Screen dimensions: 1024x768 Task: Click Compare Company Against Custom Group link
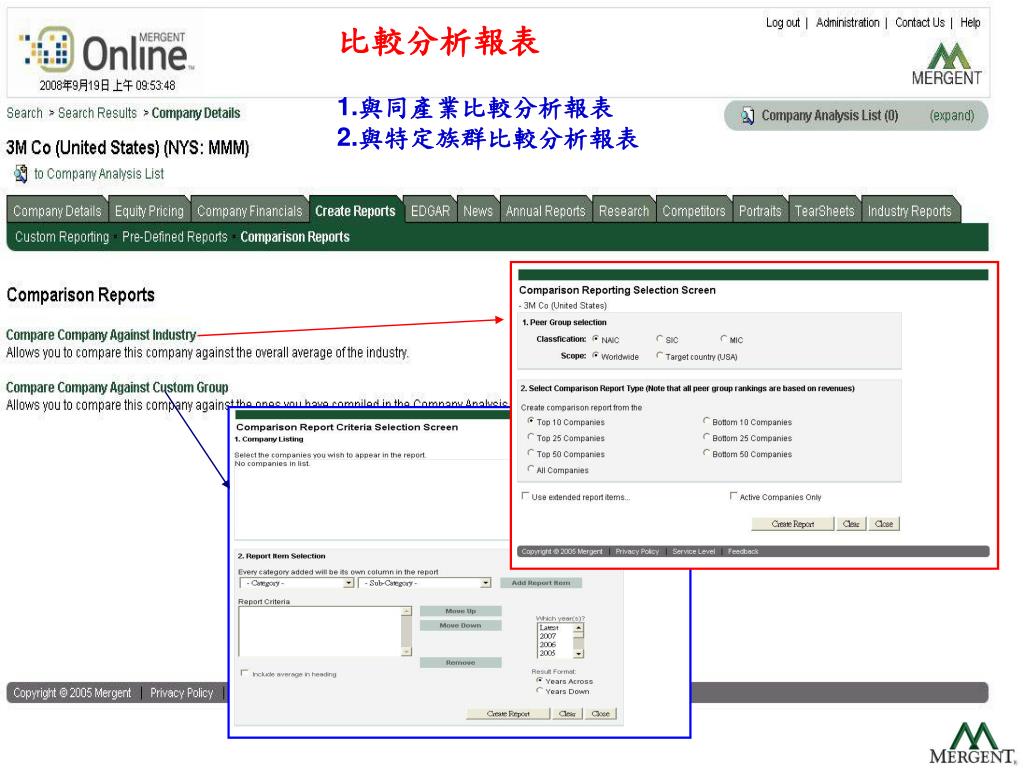click(117, 387)
